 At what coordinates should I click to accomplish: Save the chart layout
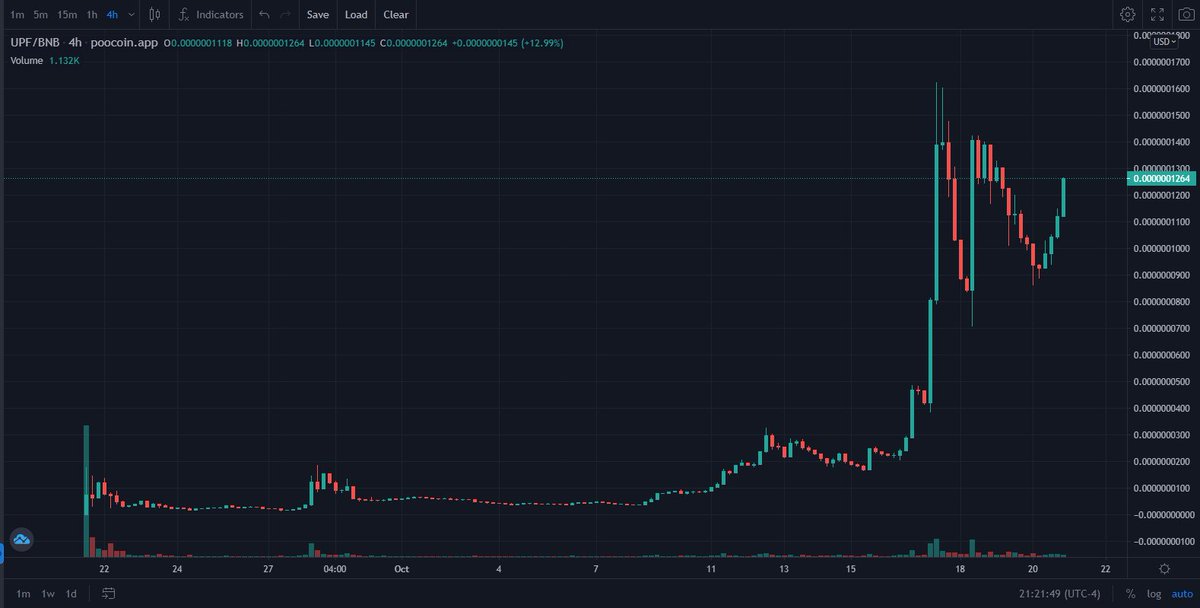(317, 15)
